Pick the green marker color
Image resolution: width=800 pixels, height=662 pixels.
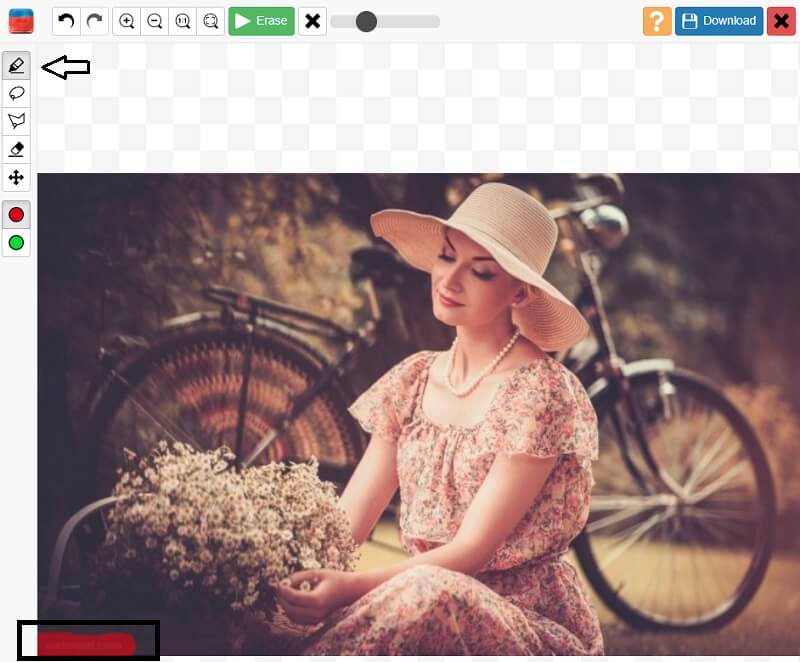pyautogui.click(x=16, y=243)
